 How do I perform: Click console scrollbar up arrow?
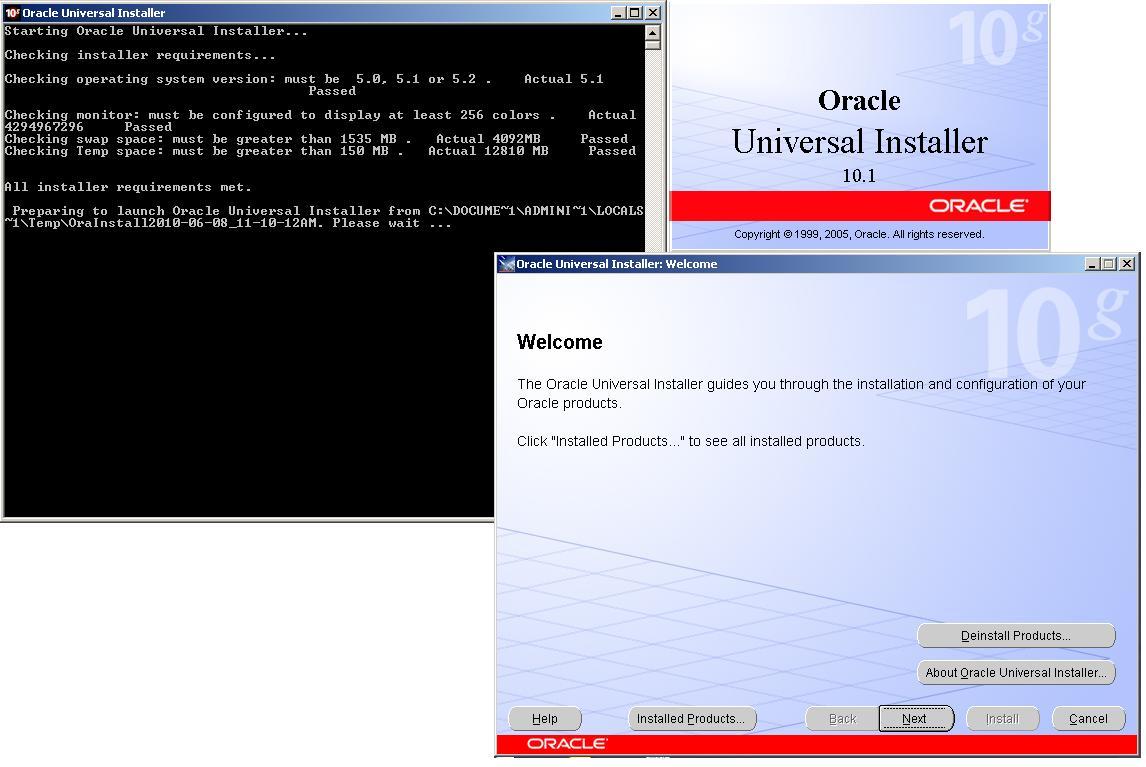tap(653, 32)
